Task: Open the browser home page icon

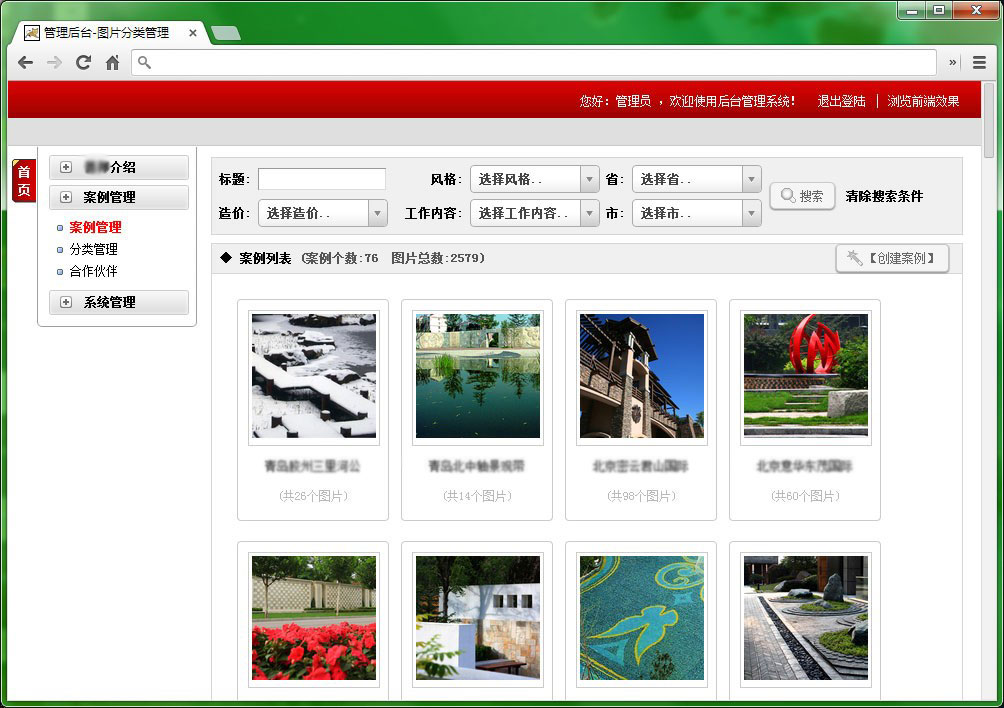Action: coord(112,62)
